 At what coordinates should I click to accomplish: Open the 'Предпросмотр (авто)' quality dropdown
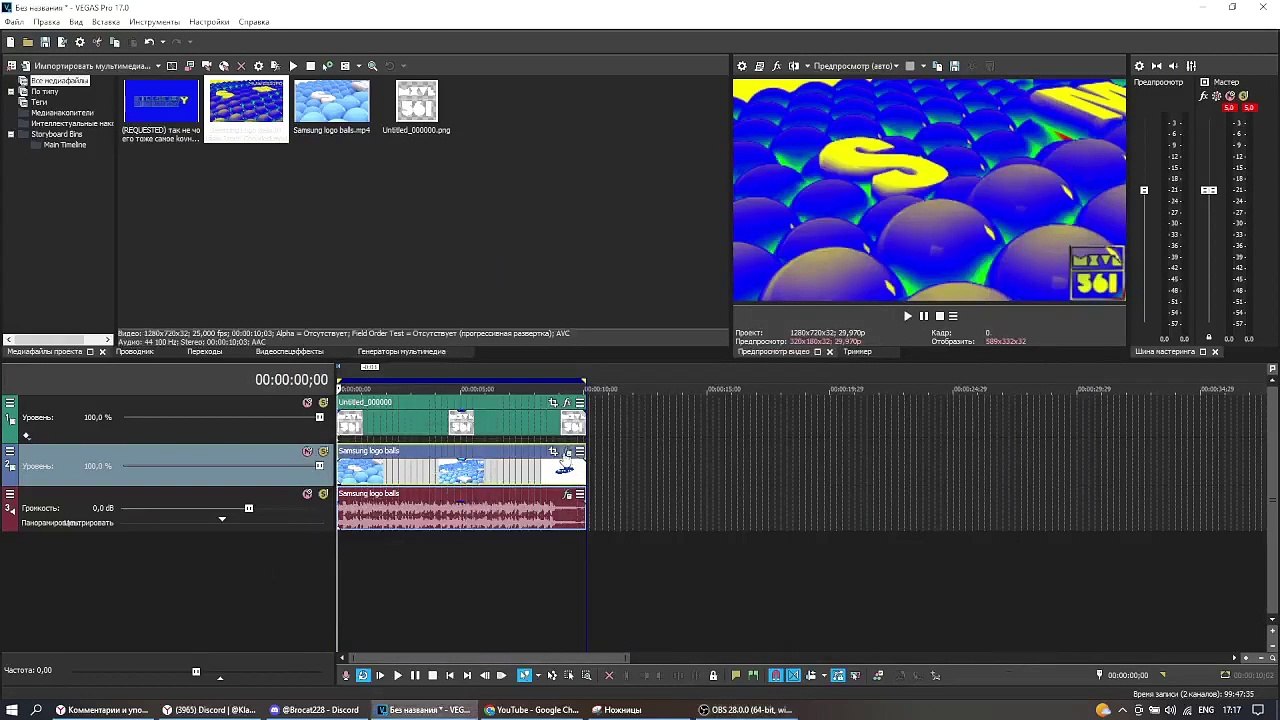(856, 66)
